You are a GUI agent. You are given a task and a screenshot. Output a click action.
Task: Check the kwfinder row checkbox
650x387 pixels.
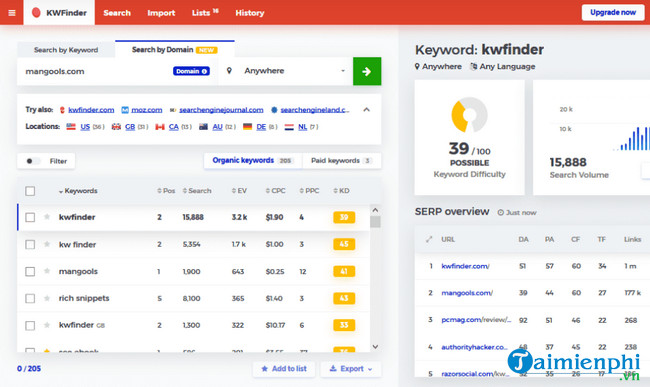pos(30,217)
